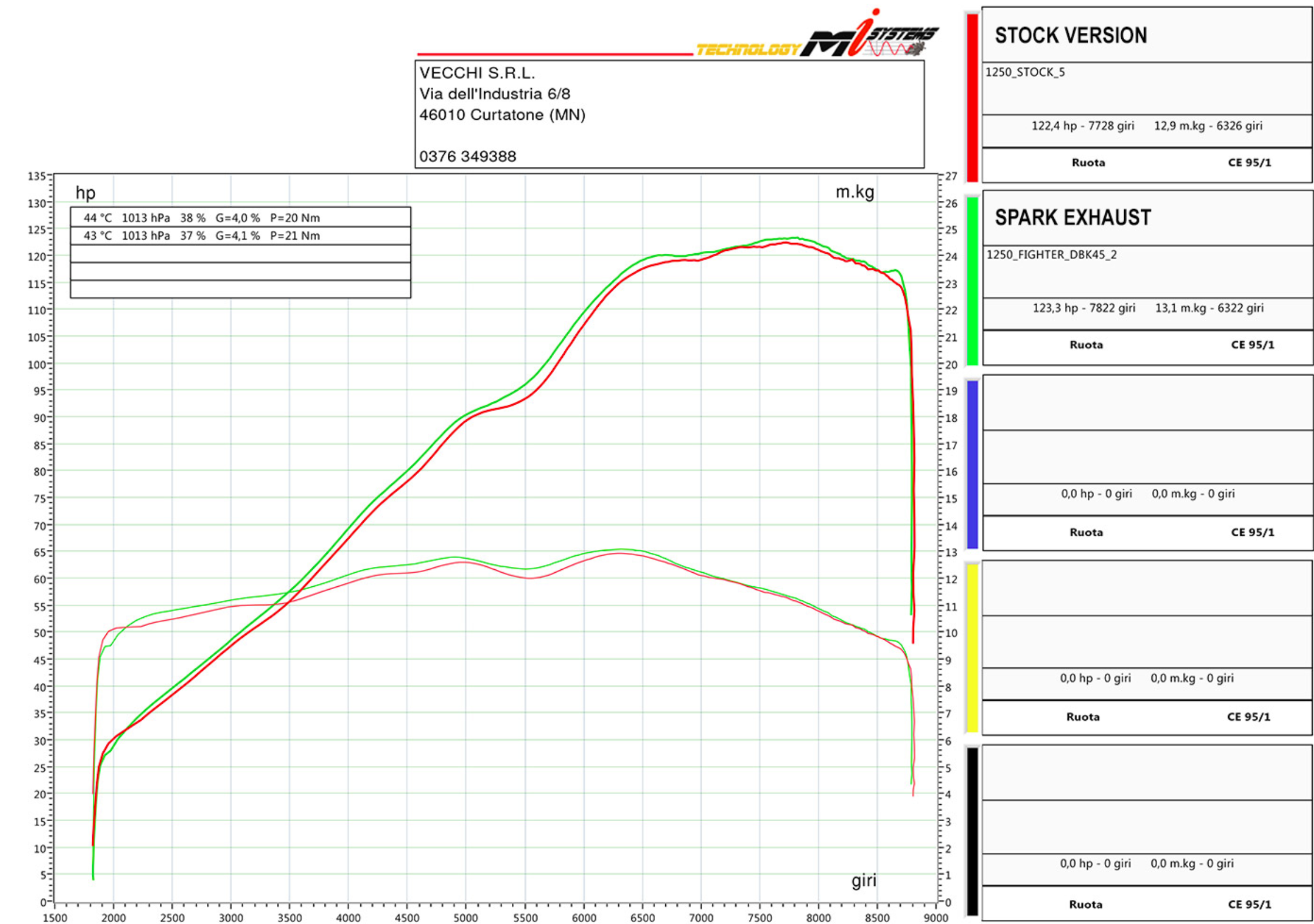1314x924 pixels.
Task: Click the 13,1 m.kg - 6322 giri value
Action: [1209, 308]
